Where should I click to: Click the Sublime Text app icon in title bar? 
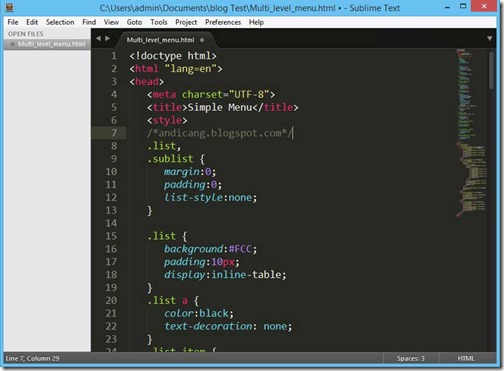pos(10,7)
